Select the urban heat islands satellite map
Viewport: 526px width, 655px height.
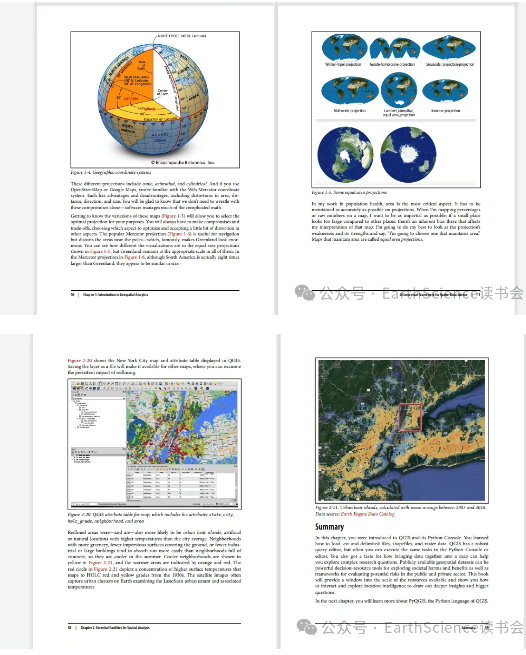point(401,430)
